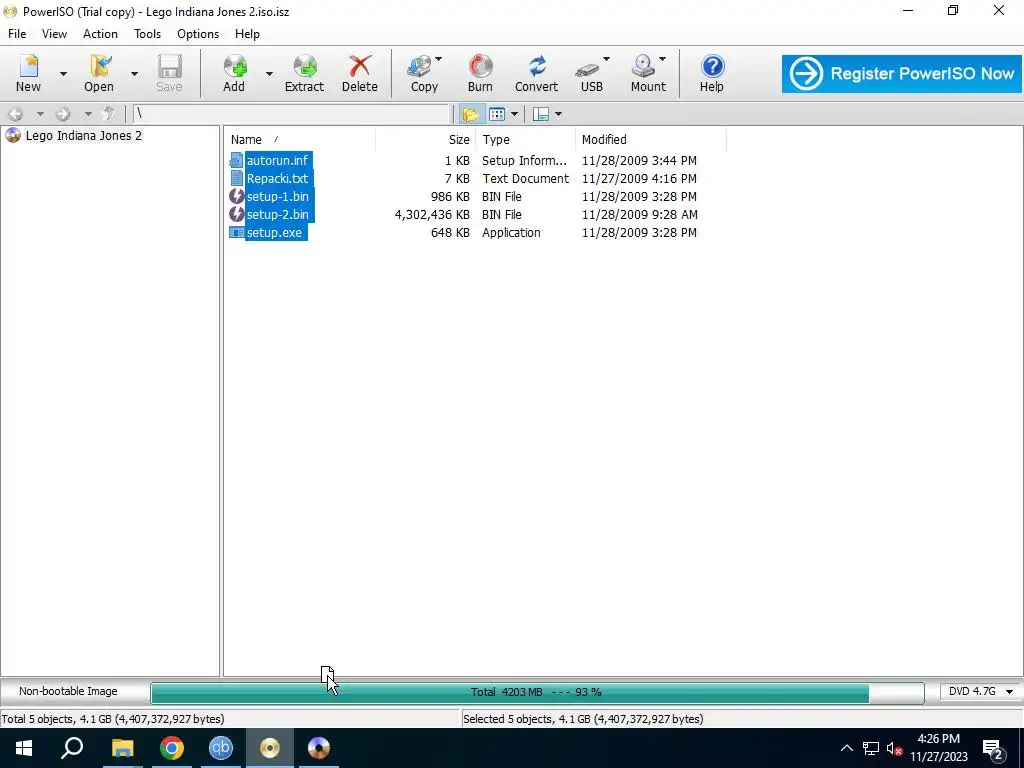Click the Help toolbar icon

point(712,72)
